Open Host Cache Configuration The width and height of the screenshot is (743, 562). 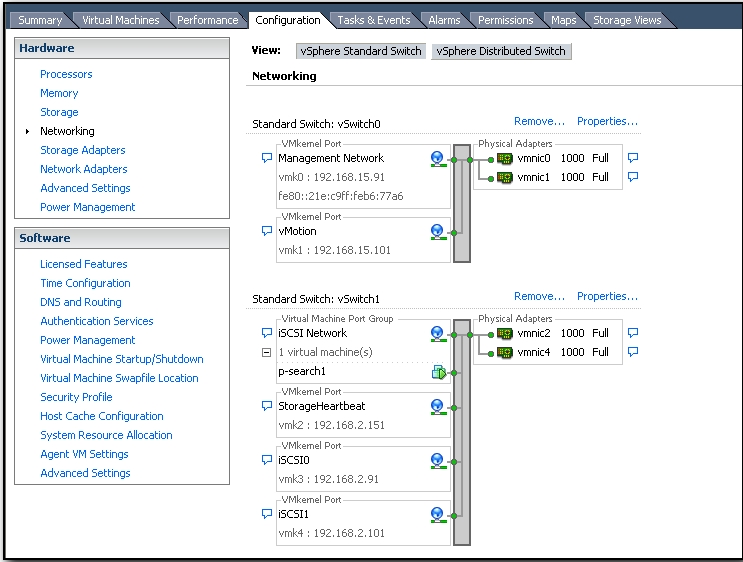point(102,416)
